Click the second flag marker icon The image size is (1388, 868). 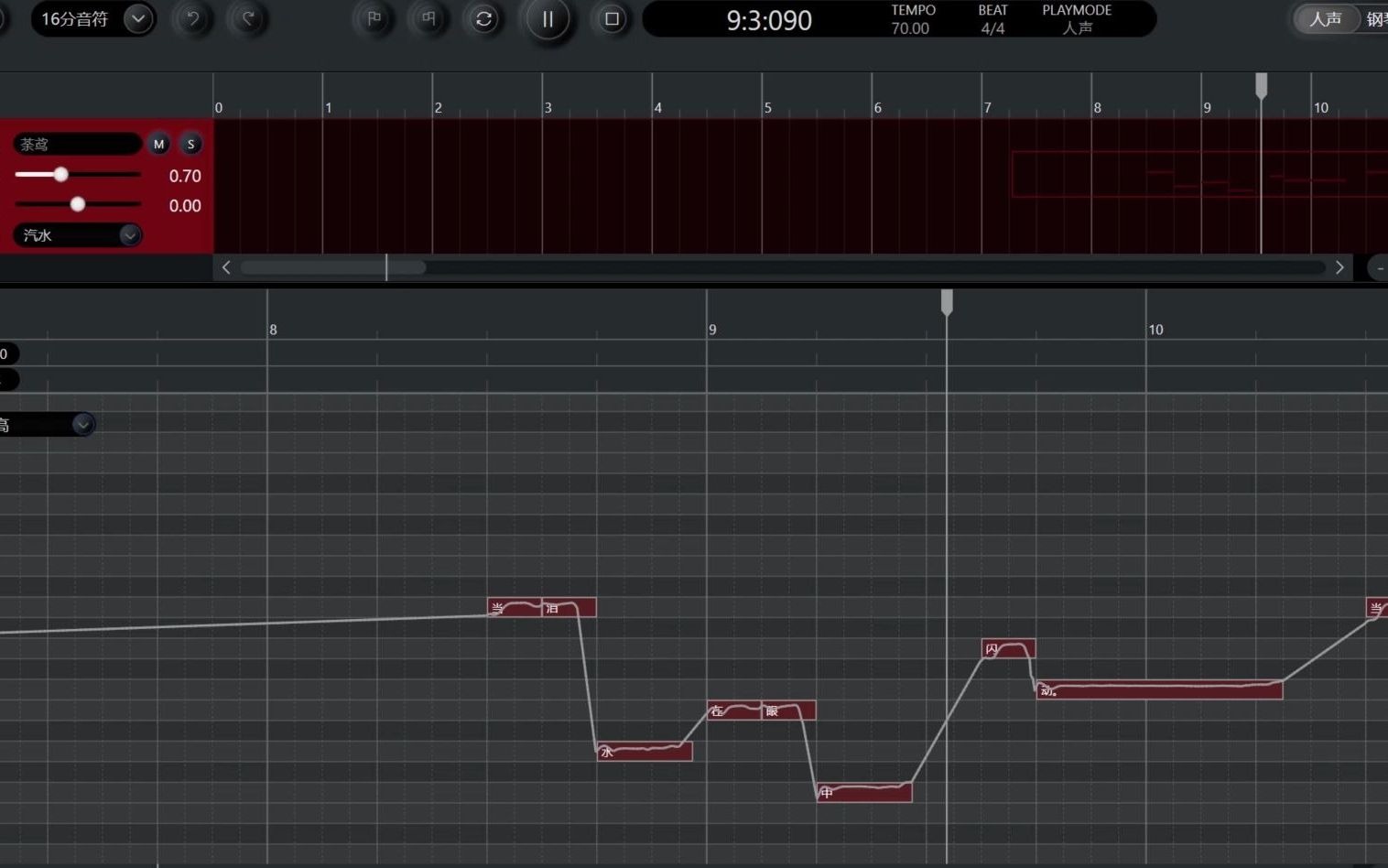(428, 19)
